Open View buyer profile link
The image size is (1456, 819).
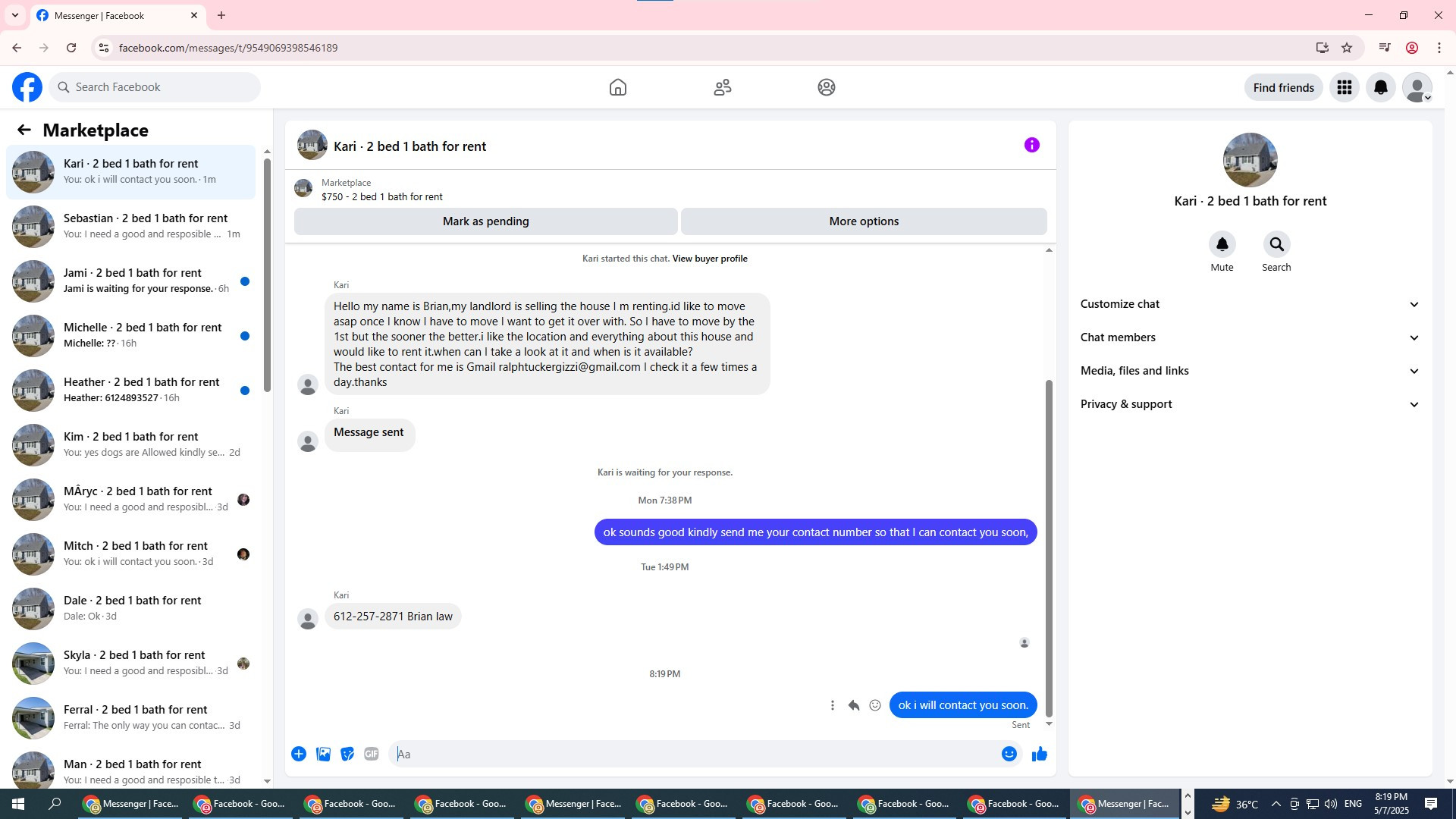[709, 259]
